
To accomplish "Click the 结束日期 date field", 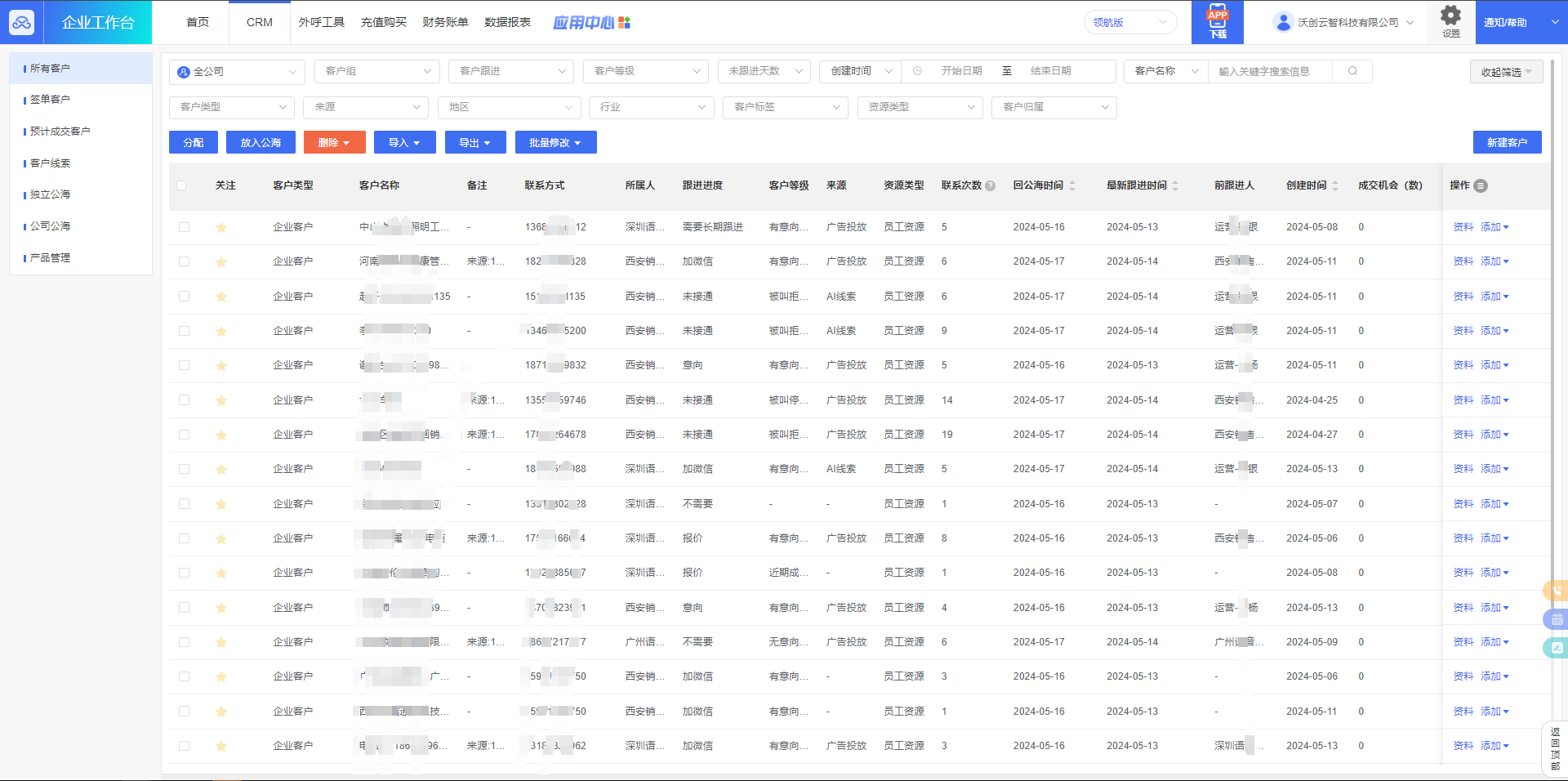I will coord(1051,71).
